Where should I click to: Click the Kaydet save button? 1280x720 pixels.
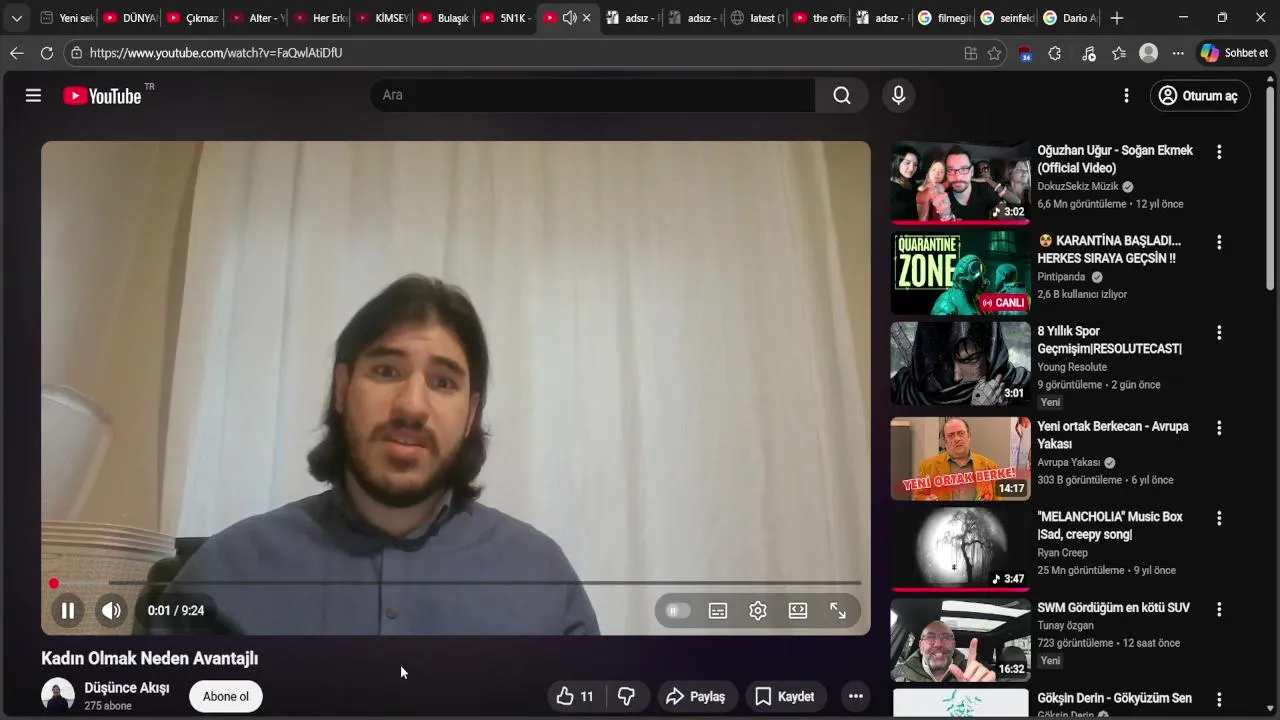(x=785, y=696)
